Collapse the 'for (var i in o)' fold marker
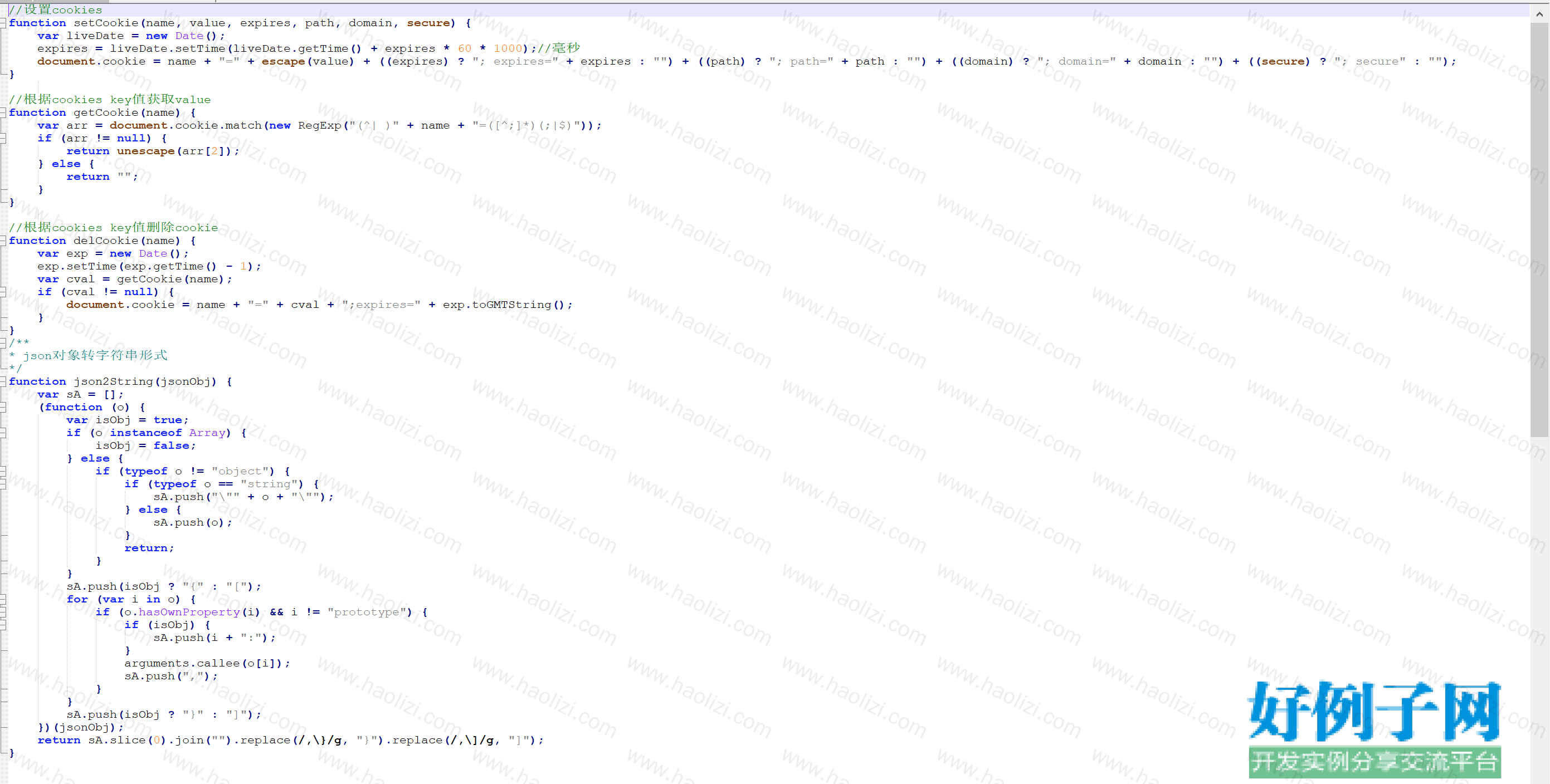1550x784 pixels. click(x=3, y=599)
